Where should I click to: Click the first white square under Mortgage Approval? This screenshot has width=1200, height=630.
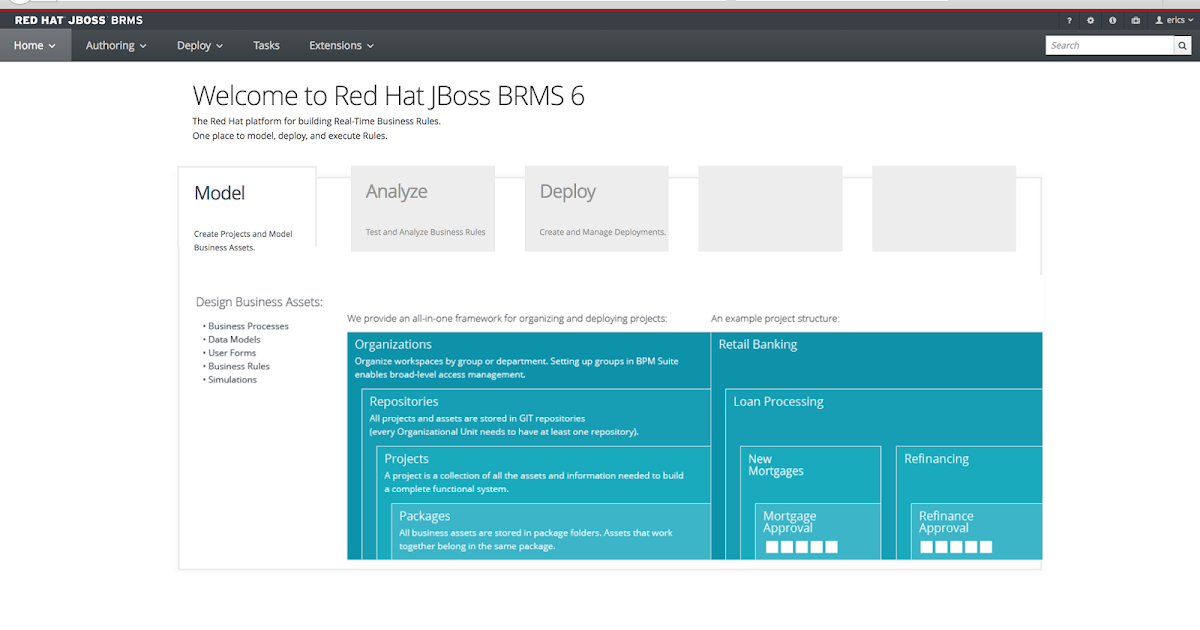click(771, 547)
